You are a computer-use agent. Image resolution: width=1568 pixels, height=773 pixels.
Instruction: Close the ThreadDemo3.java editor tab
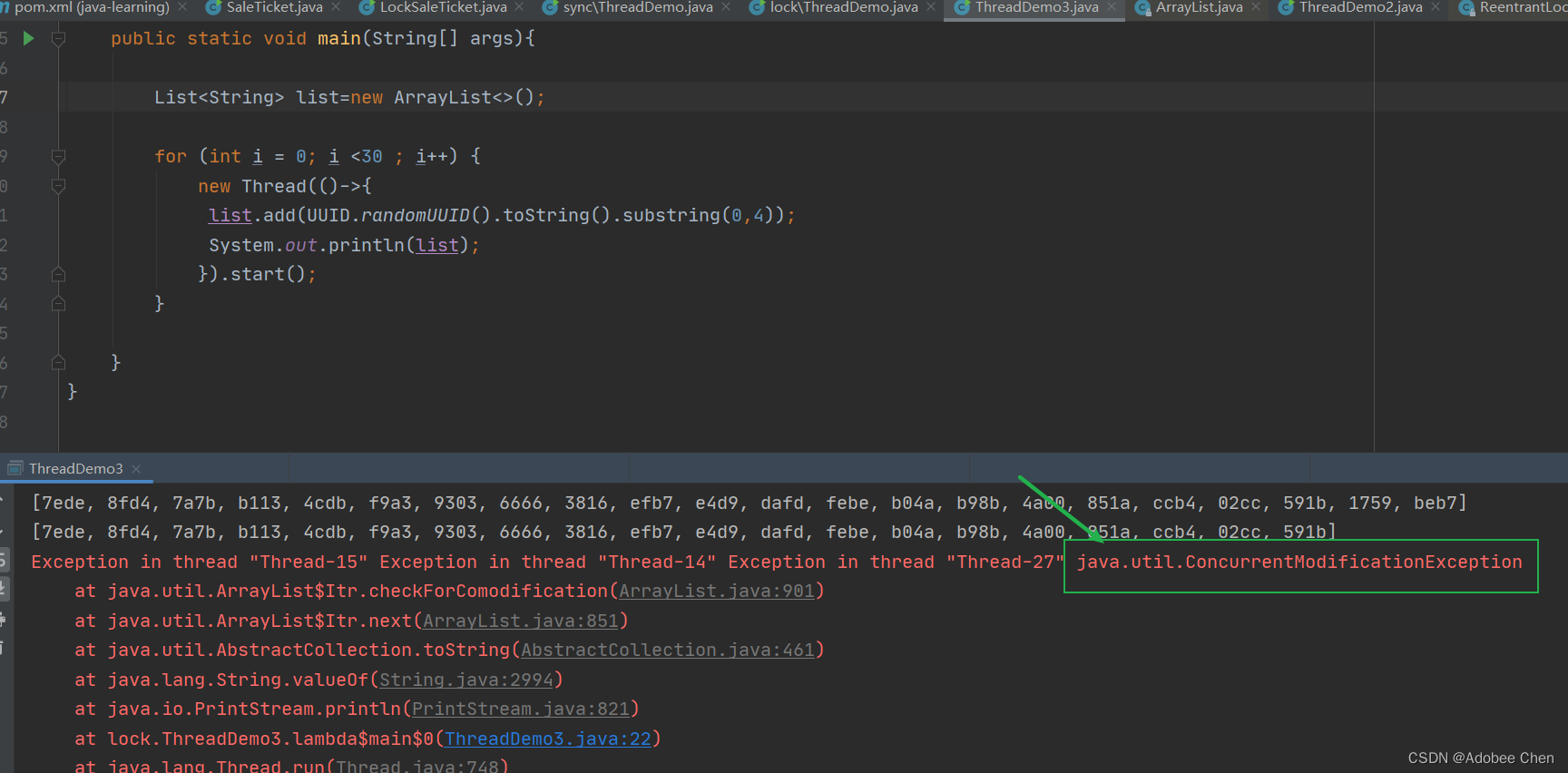coord(1112,7)
